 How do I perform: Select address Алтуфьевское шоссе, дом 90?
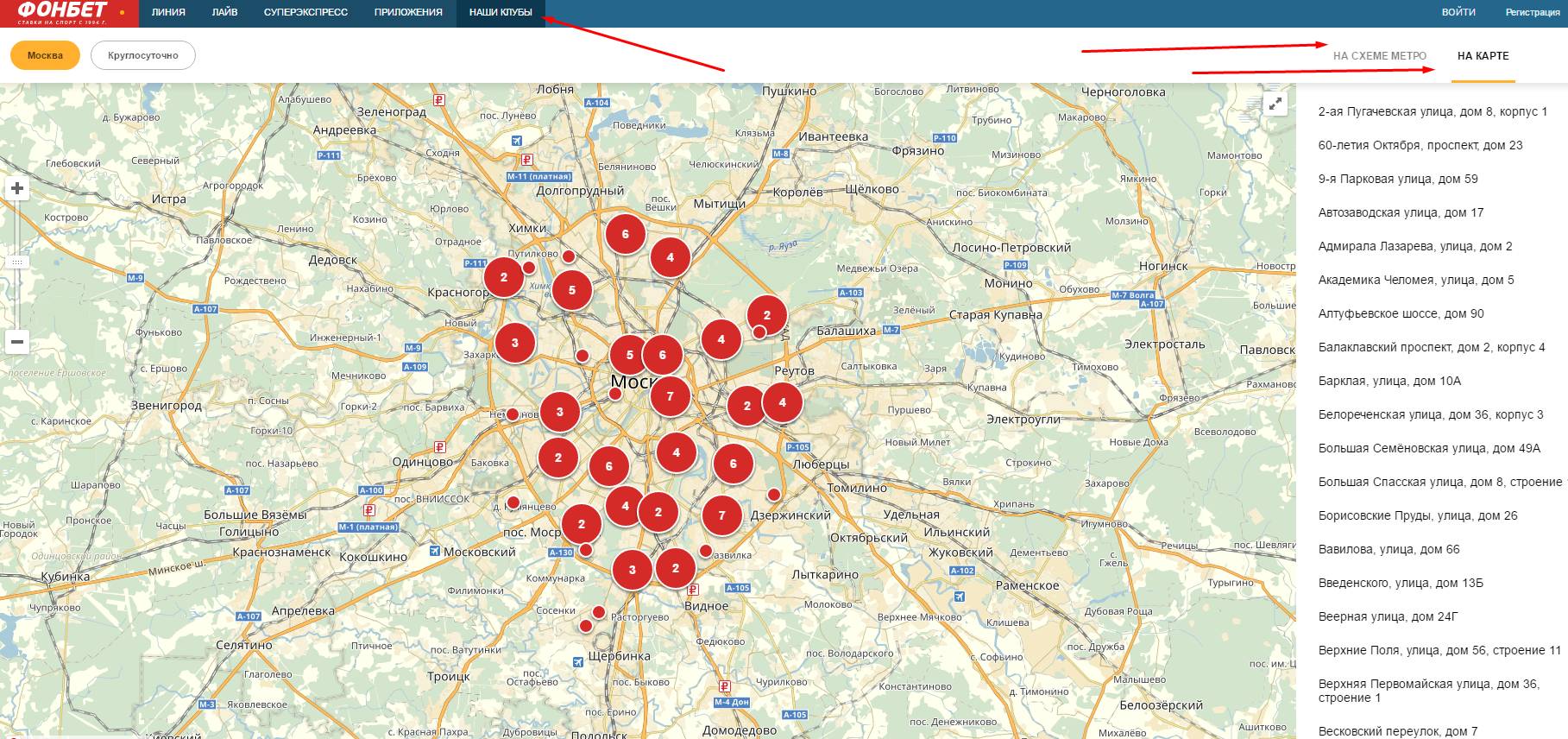tap(1401, 313)
